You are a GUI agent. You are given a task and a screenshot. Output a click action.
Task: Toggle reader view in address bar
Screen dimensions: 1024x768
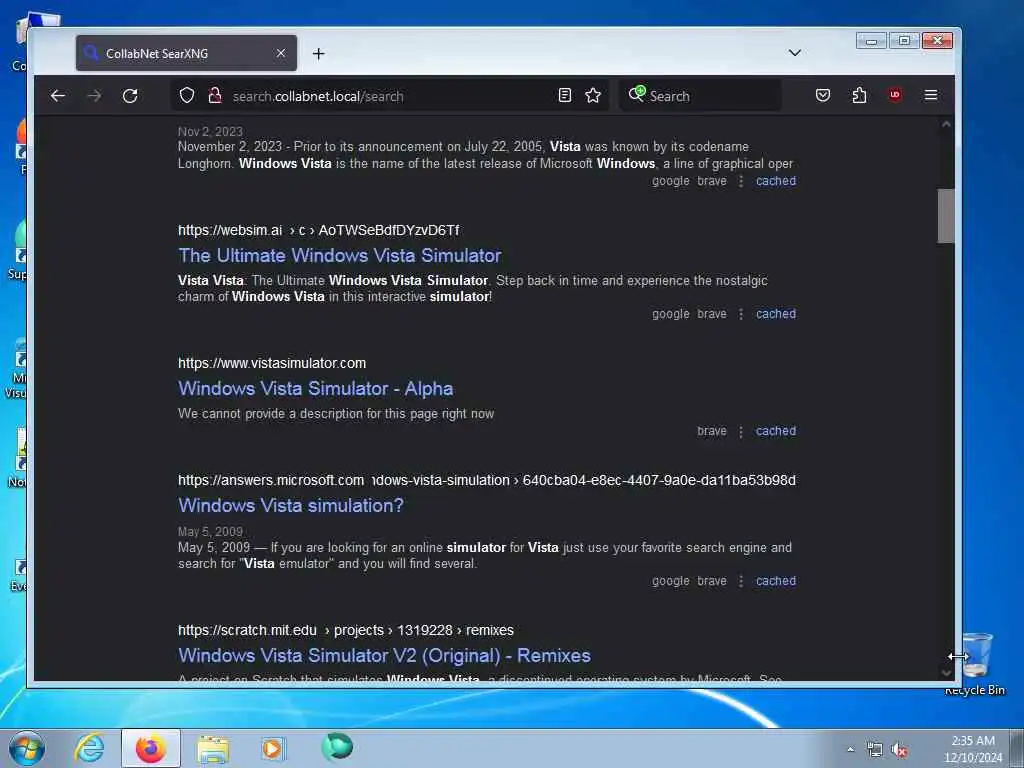click(565, 95)
